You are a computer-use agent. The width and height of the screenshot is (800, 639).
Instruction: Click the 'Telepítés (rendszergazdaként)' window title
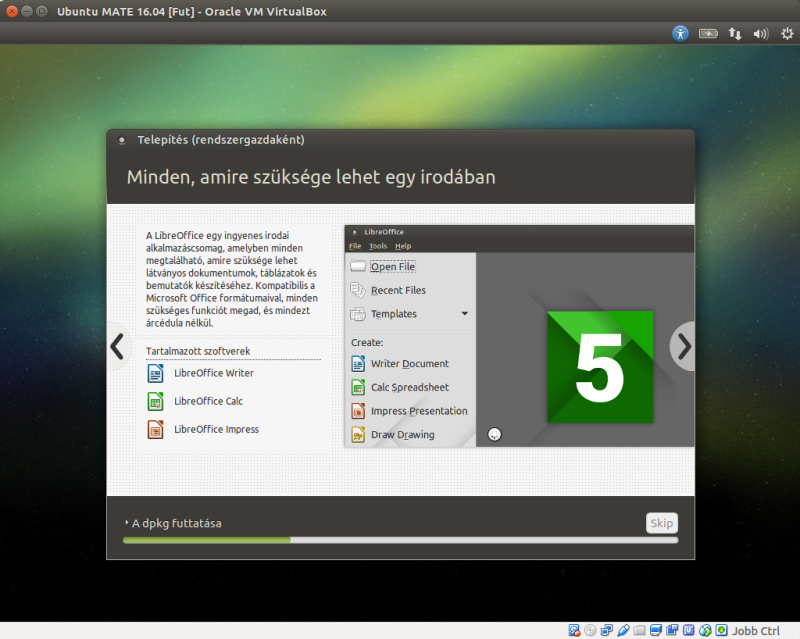[x=221, y=140]
